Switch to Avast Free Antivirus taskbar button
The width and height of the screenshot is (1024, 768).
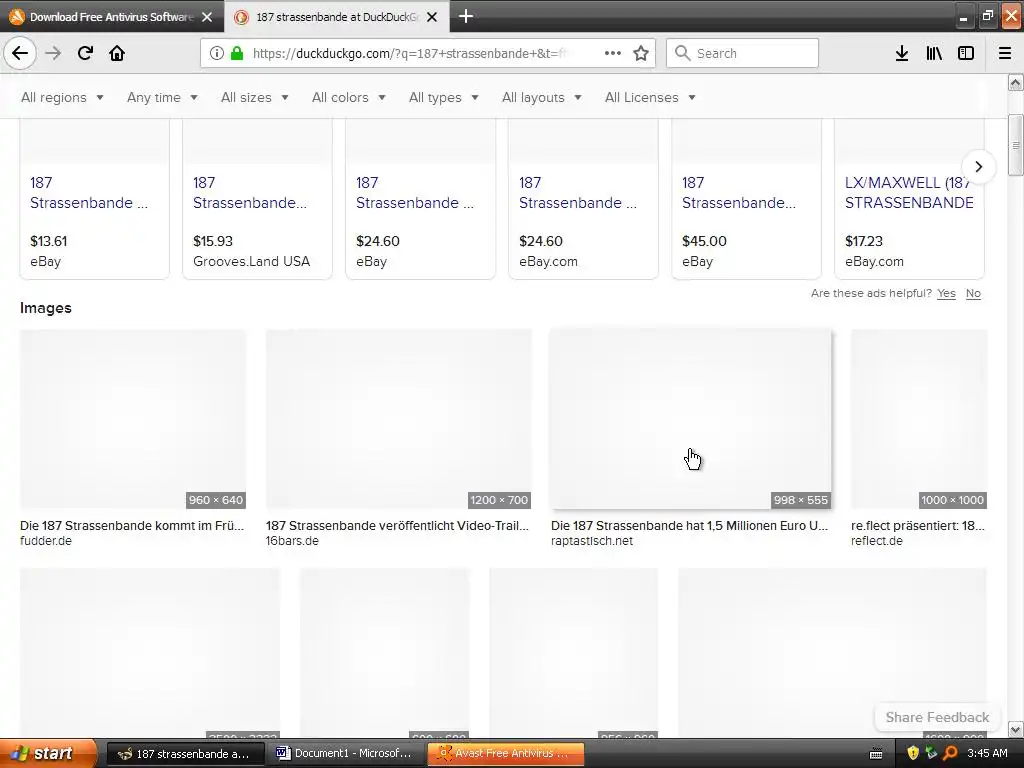click(x=506, y=753)
